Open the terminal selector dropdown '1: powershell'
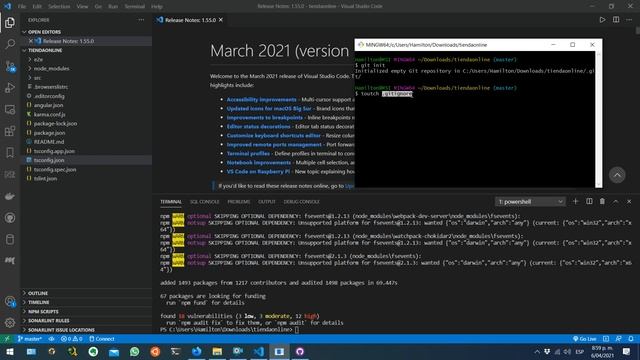The width and height of the screenshot is (640, 360). click(530, 202)
